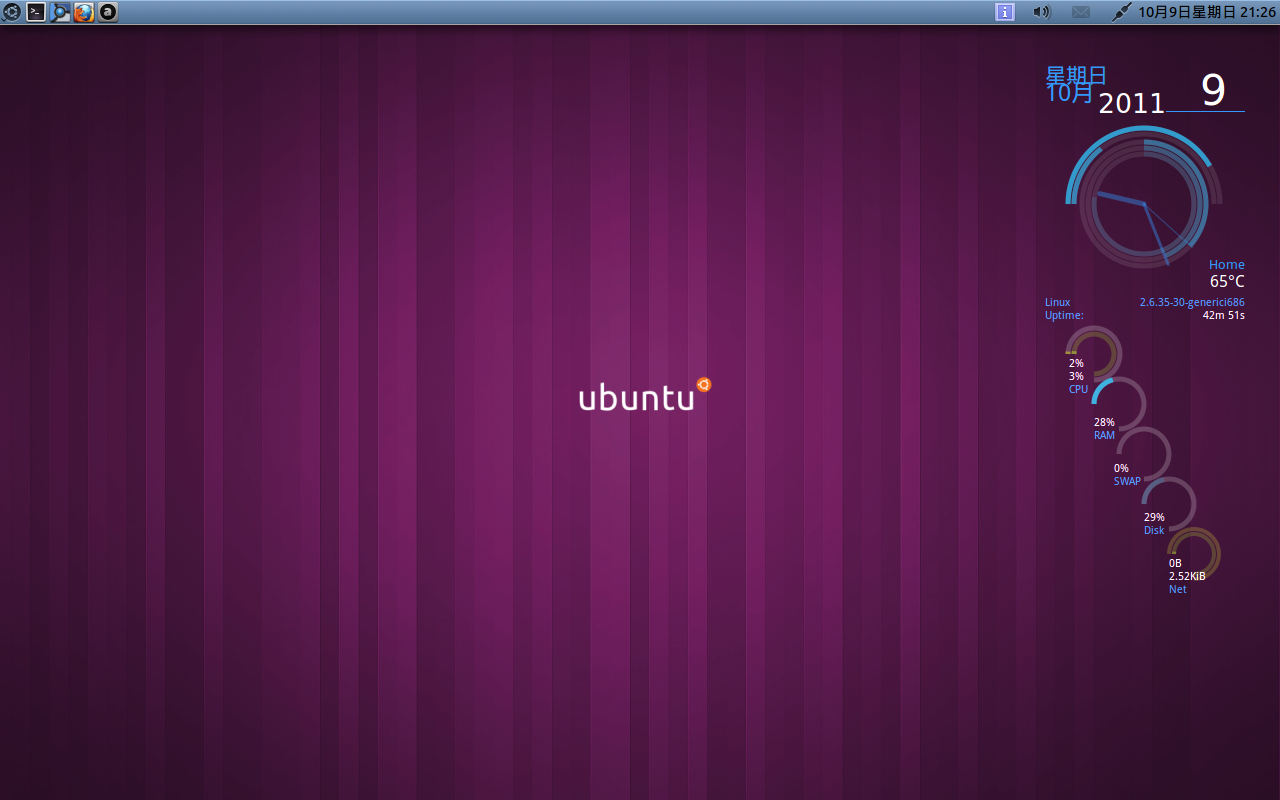Click the blue information indicator icon
The height and width of the screenshot is (800, 1280).
tap(1005, 12)
